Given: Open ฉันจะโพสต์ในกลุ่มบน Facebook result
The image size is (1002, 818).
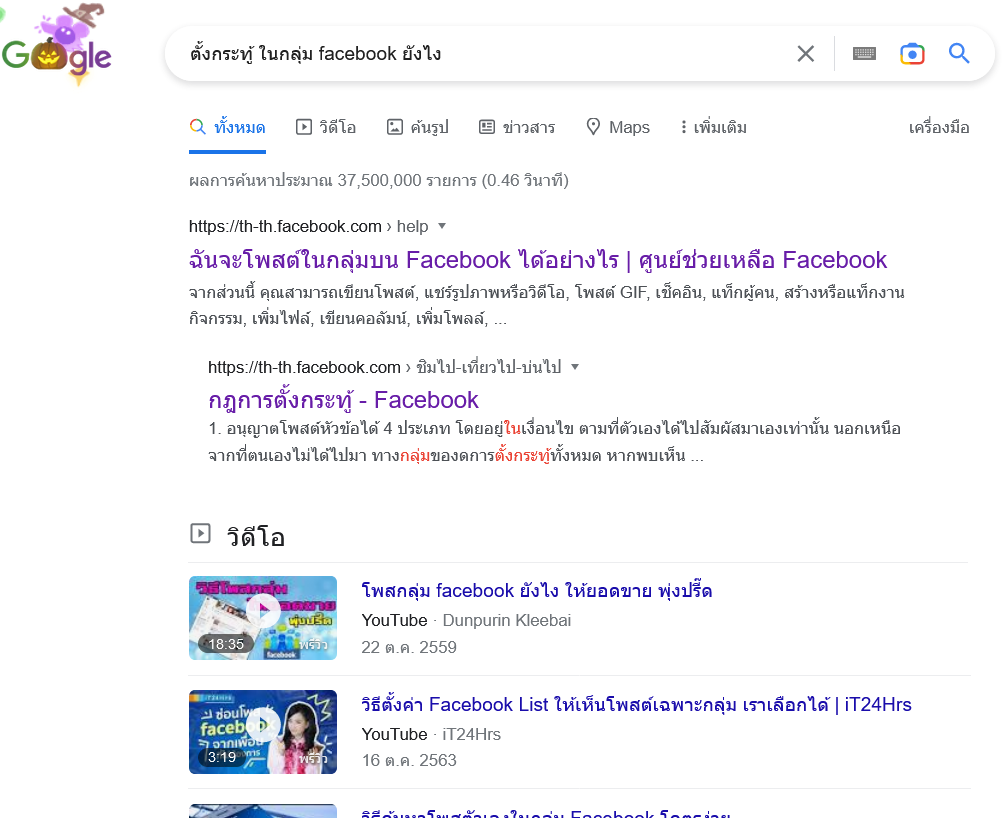Looking at the screenshot, I should tap(537, 260).
